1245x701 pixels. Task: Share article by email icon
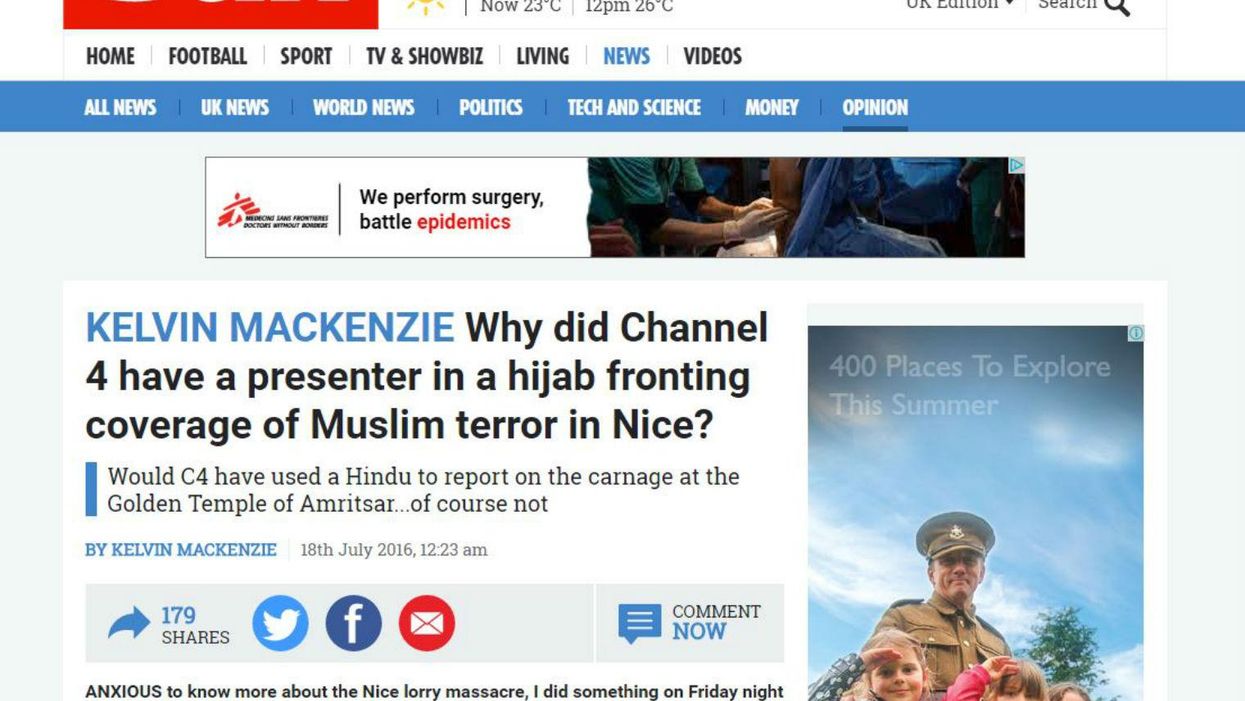click(x=427, y=624)
